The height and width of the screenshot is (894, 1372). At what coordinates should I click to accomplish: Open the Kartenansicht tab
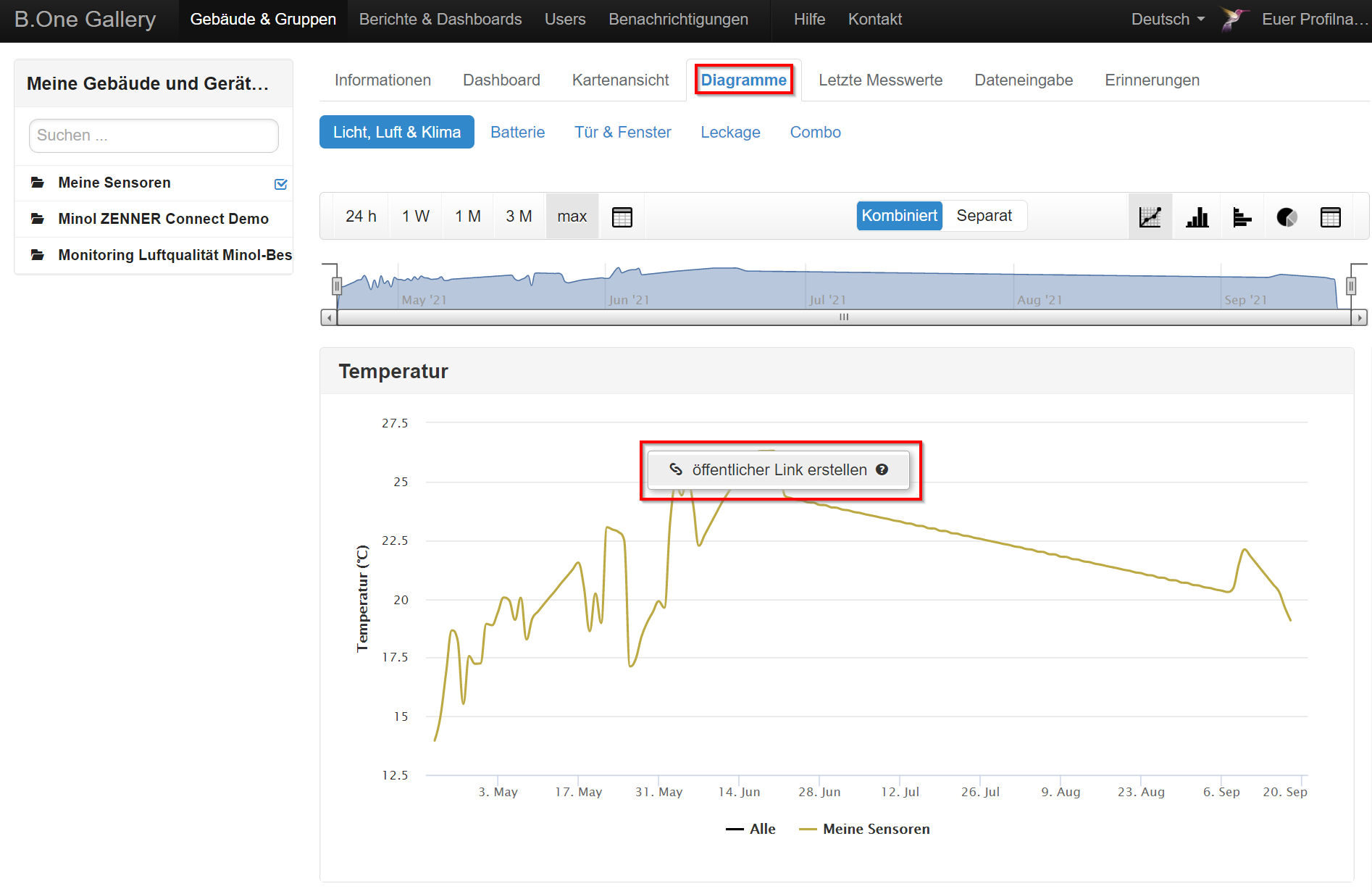(x=620, y=80)
